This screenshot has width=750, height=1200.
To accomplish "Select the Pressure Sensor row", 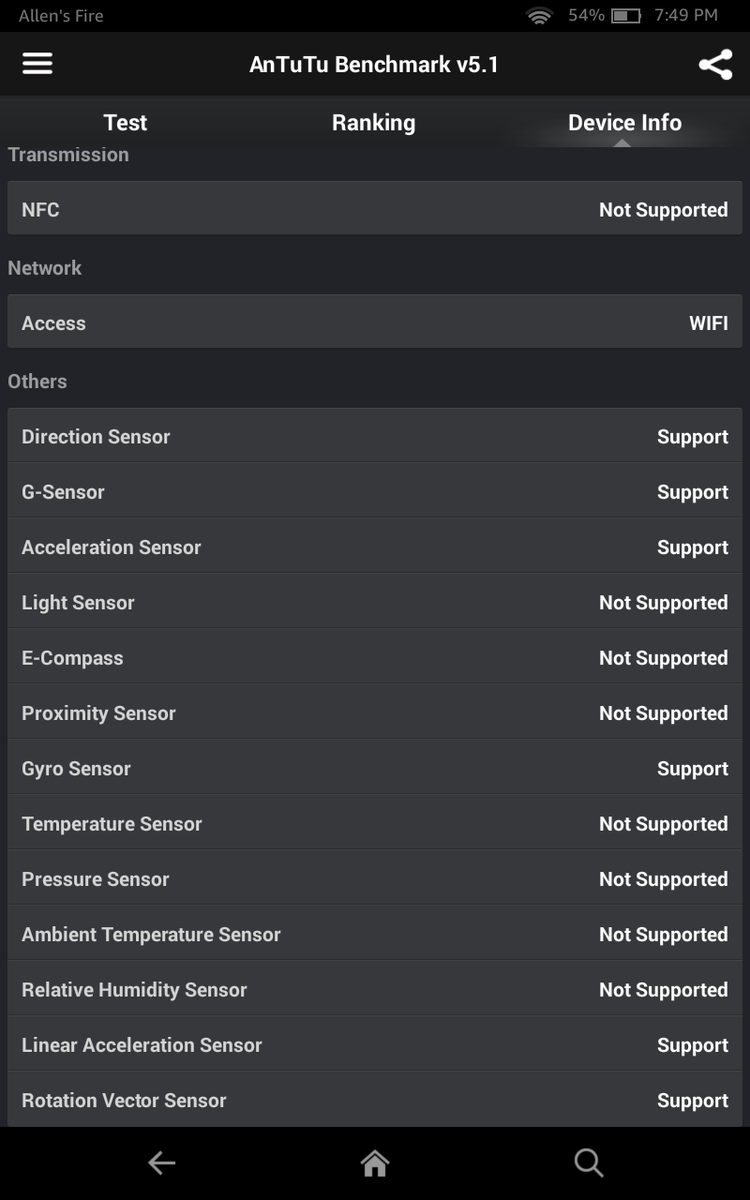I will [x=375, y=879].
